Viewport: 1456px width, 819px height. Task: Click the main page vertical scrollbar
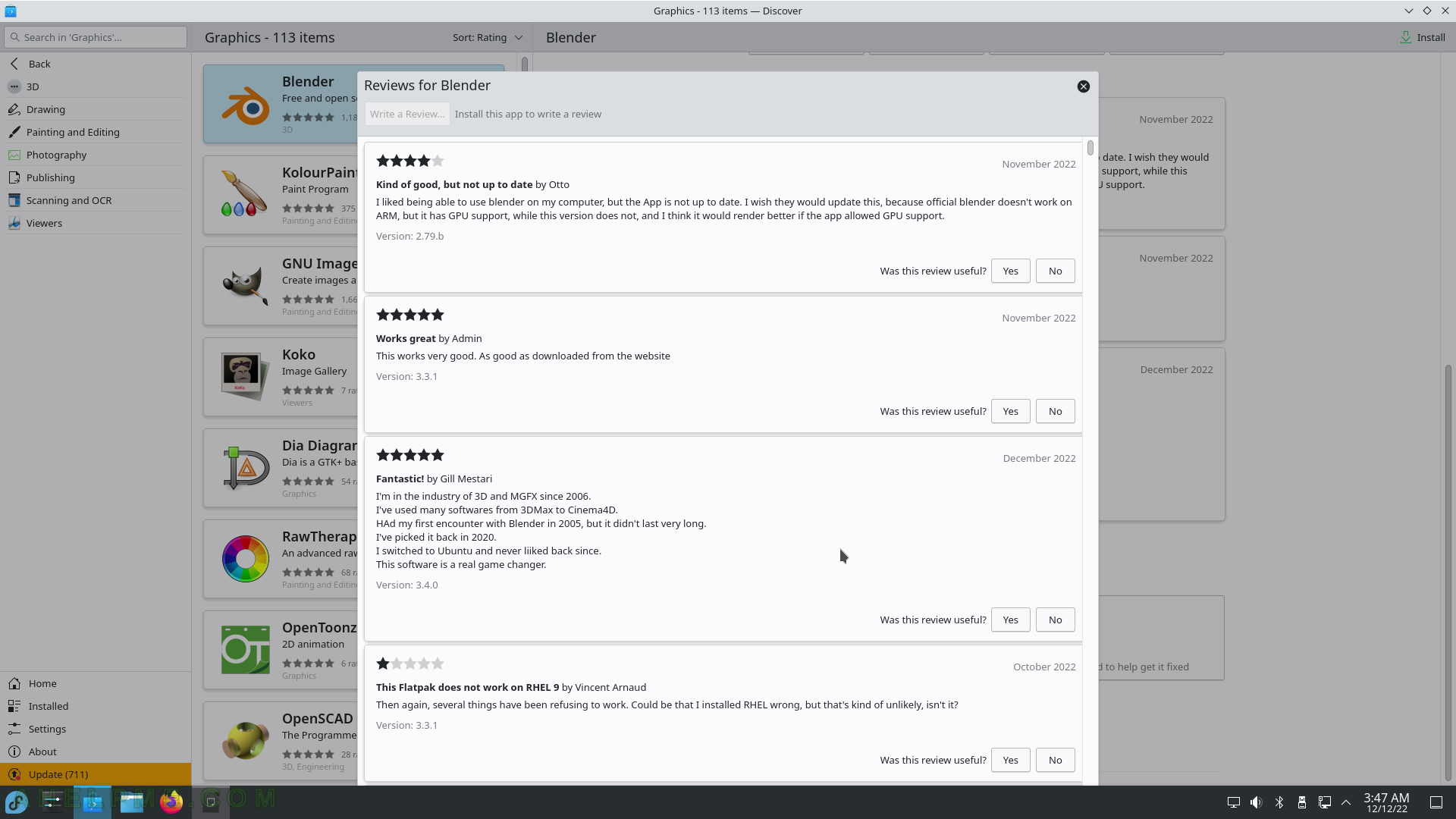(x=1448, y=573)
